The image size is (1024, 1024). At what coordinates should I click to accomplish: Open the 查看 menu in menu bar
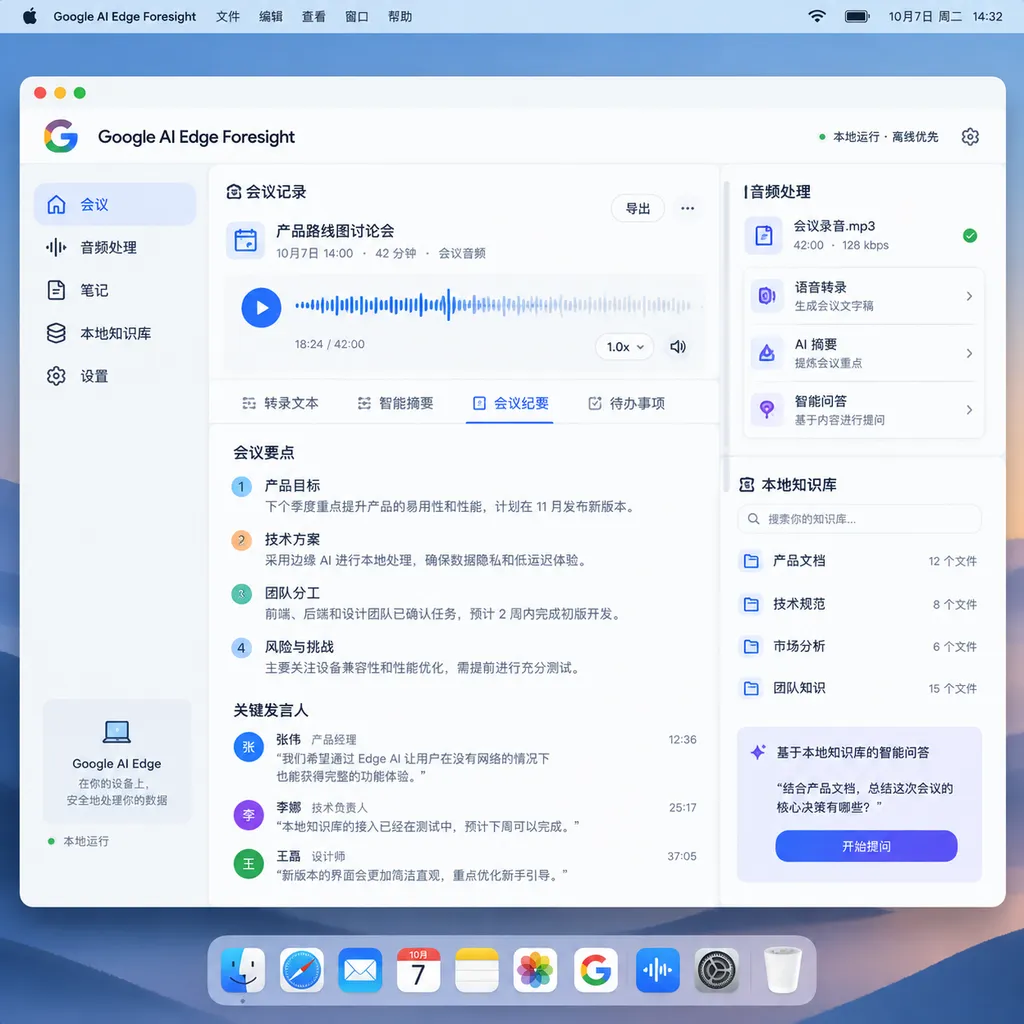(313, 16)
